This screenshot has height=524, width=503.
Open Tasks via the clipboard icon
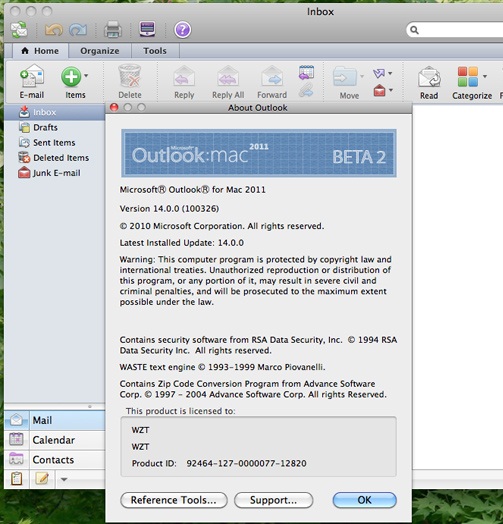pyautogui.click(x=17, y=479)
